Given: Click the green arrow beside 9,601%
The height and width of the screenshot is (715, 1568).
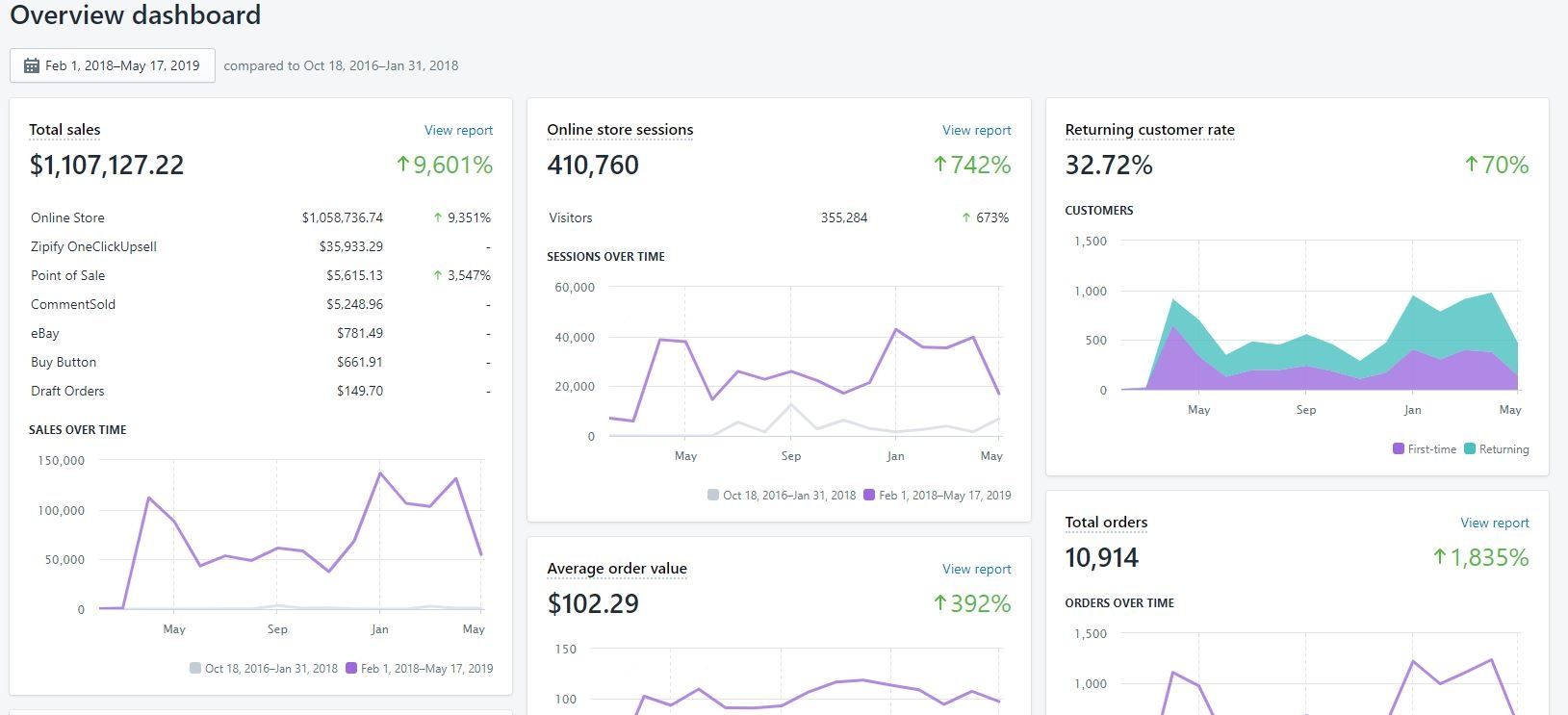Looking at the screenshot, I should click(403, 165).
